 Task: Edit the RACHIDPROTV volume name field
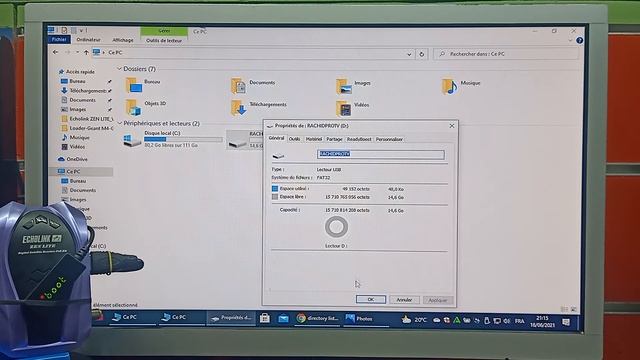[380, 154]
